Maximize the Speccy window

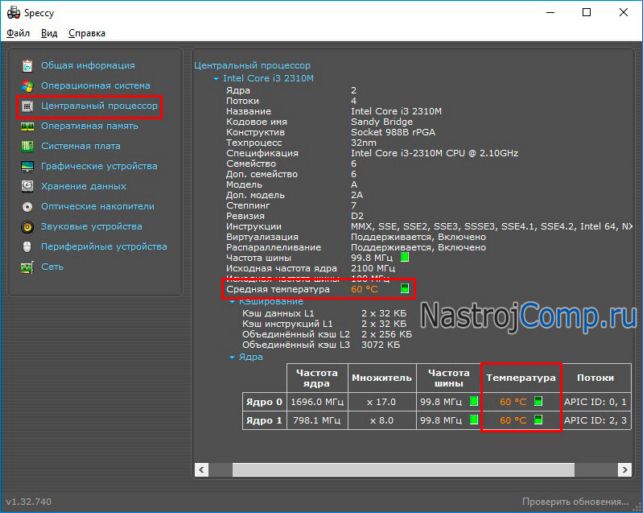(x=587, y=12)
